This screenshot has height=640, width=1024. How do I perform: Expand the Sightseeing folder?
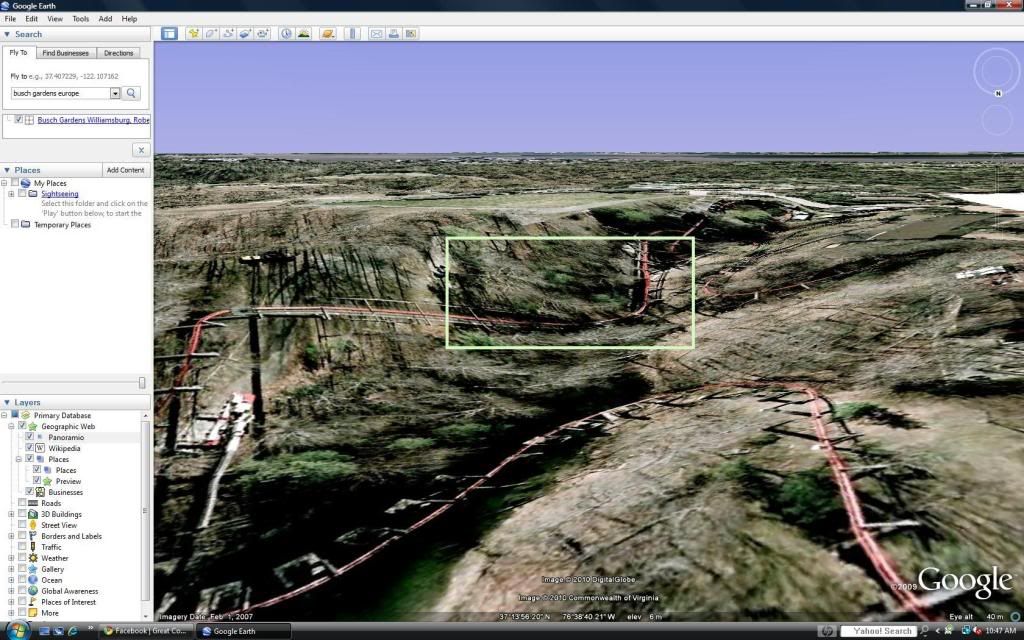10,194
